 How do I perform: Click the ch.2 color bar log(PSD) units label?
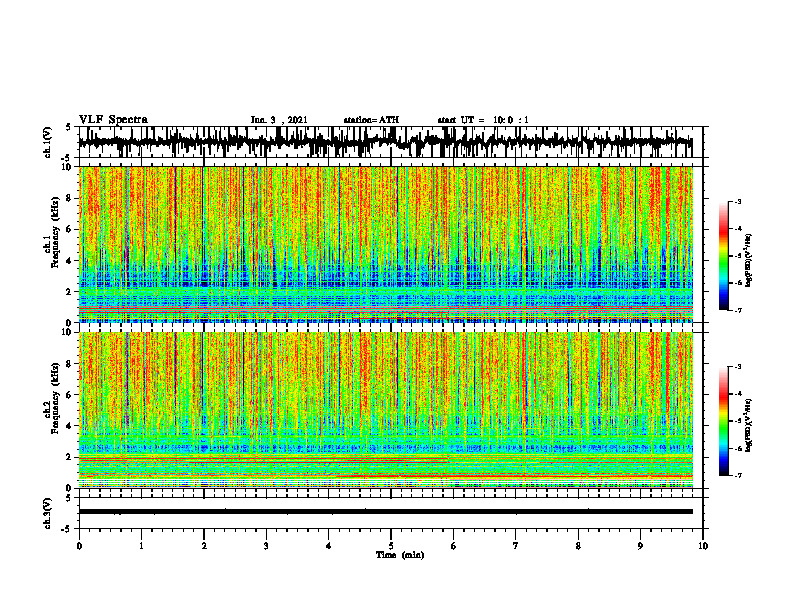click(750, 426)
